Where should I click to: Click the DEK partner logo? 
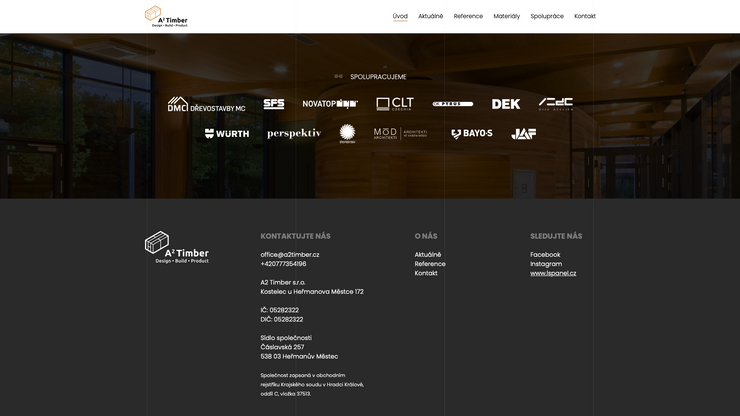point(506,104)
